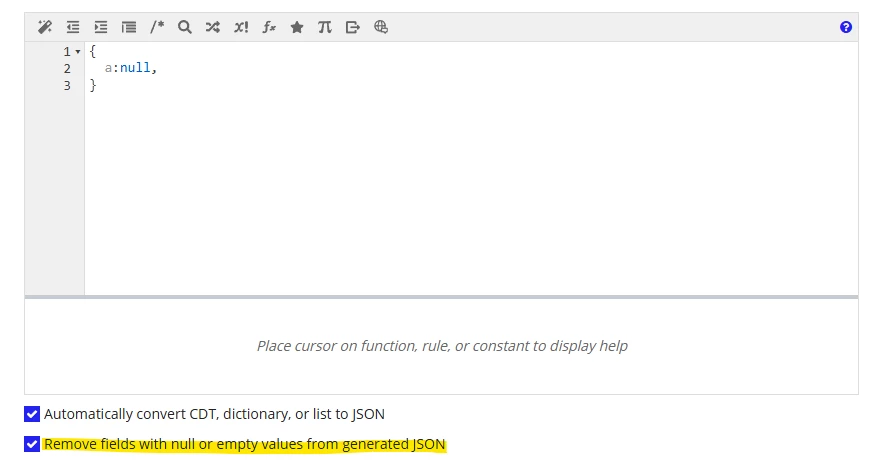Uncheck Automatically convert CDT to JSON checkbox
The image size is (882, 464).
click(32, 414)
